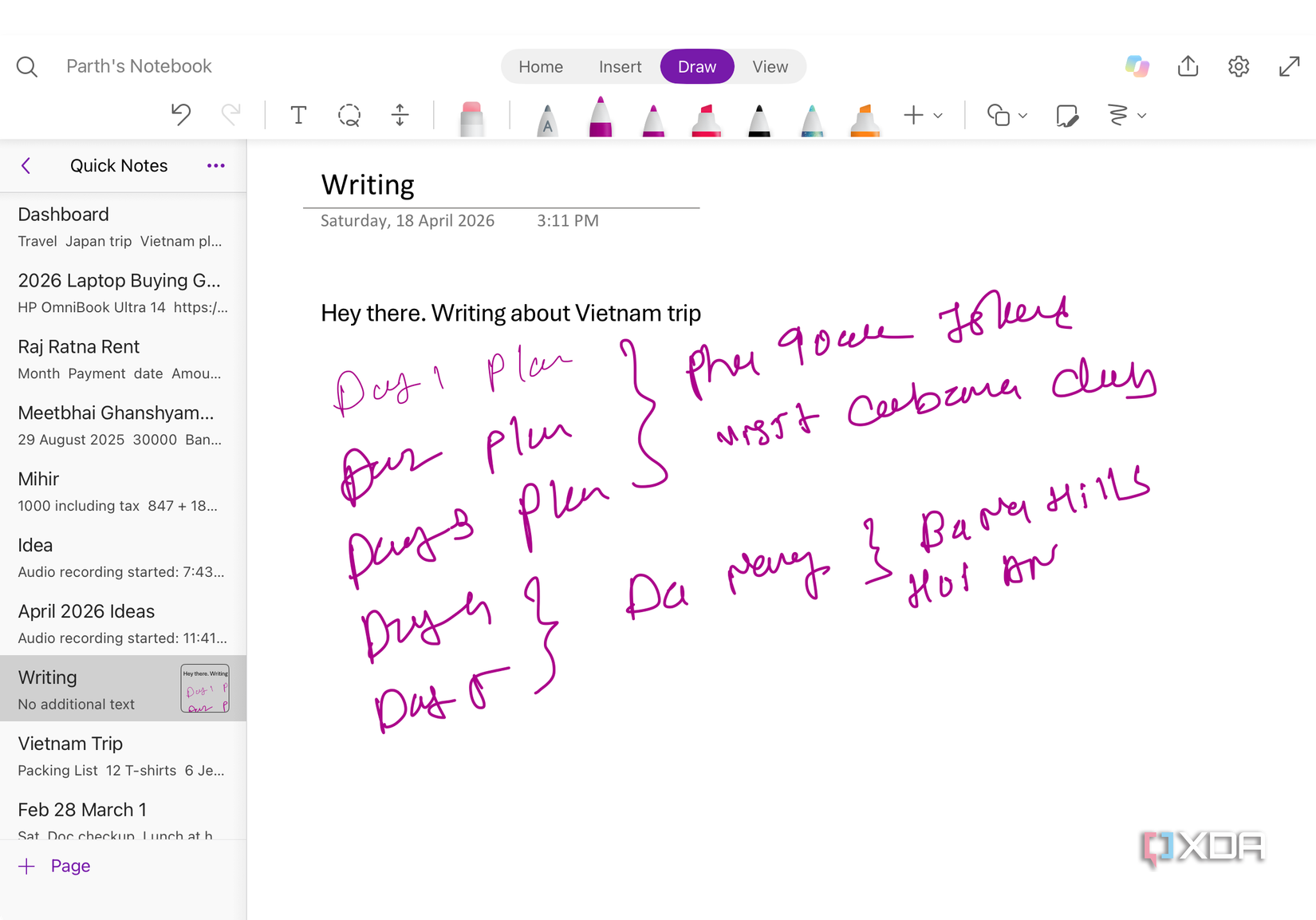Expand the ink options dropdown arrow
This screenshot has height=920, width=1316.
point(1142,116)
